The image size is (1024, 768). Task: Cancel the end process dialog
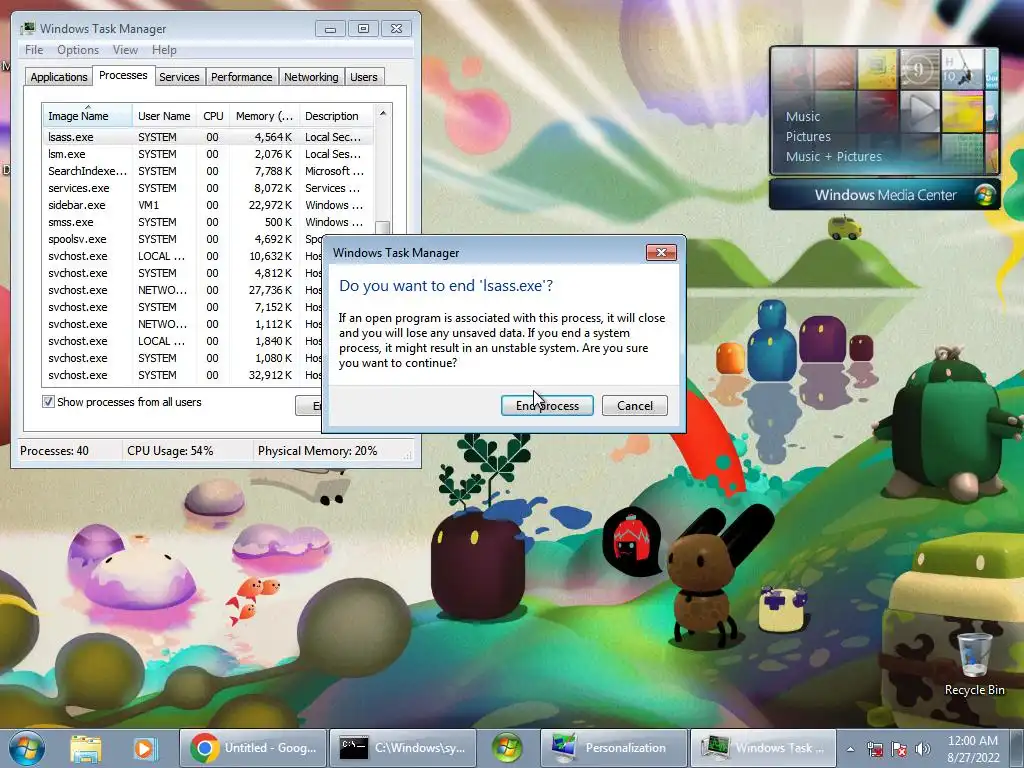click(634, 406)
